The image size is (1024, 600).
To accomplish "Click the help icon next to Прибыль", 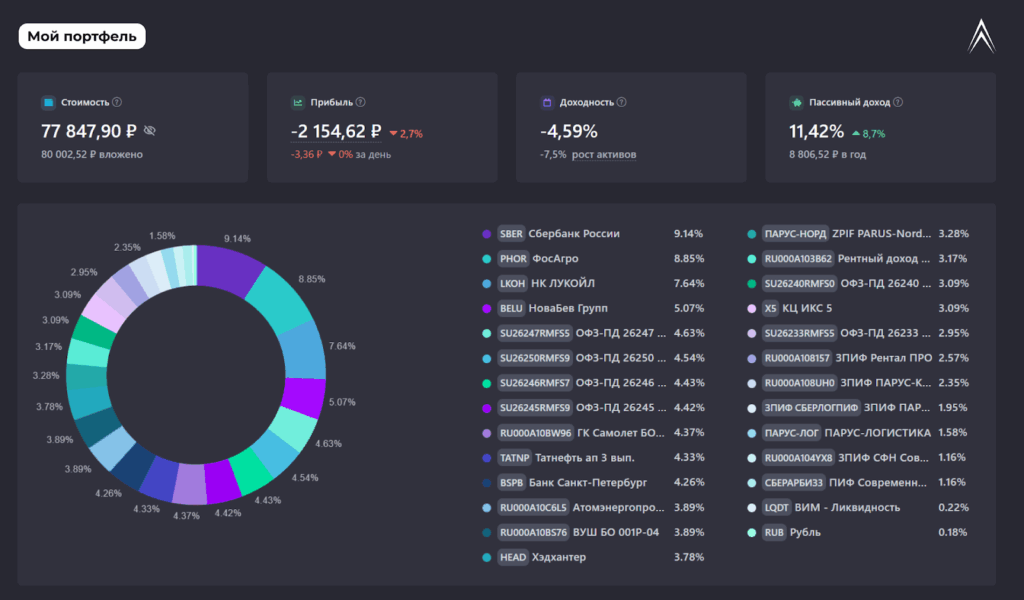I will [360, 103].
